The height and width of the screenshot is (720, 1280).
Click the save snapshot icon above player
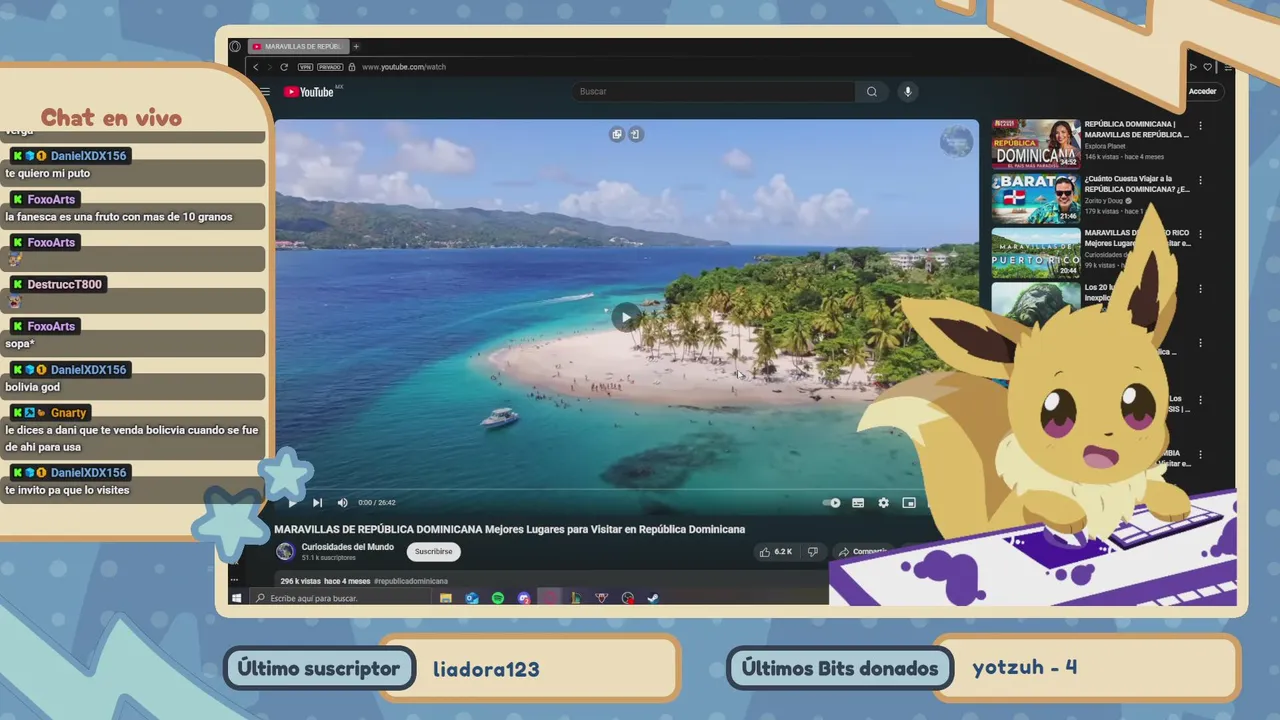[x=635, y=134]
